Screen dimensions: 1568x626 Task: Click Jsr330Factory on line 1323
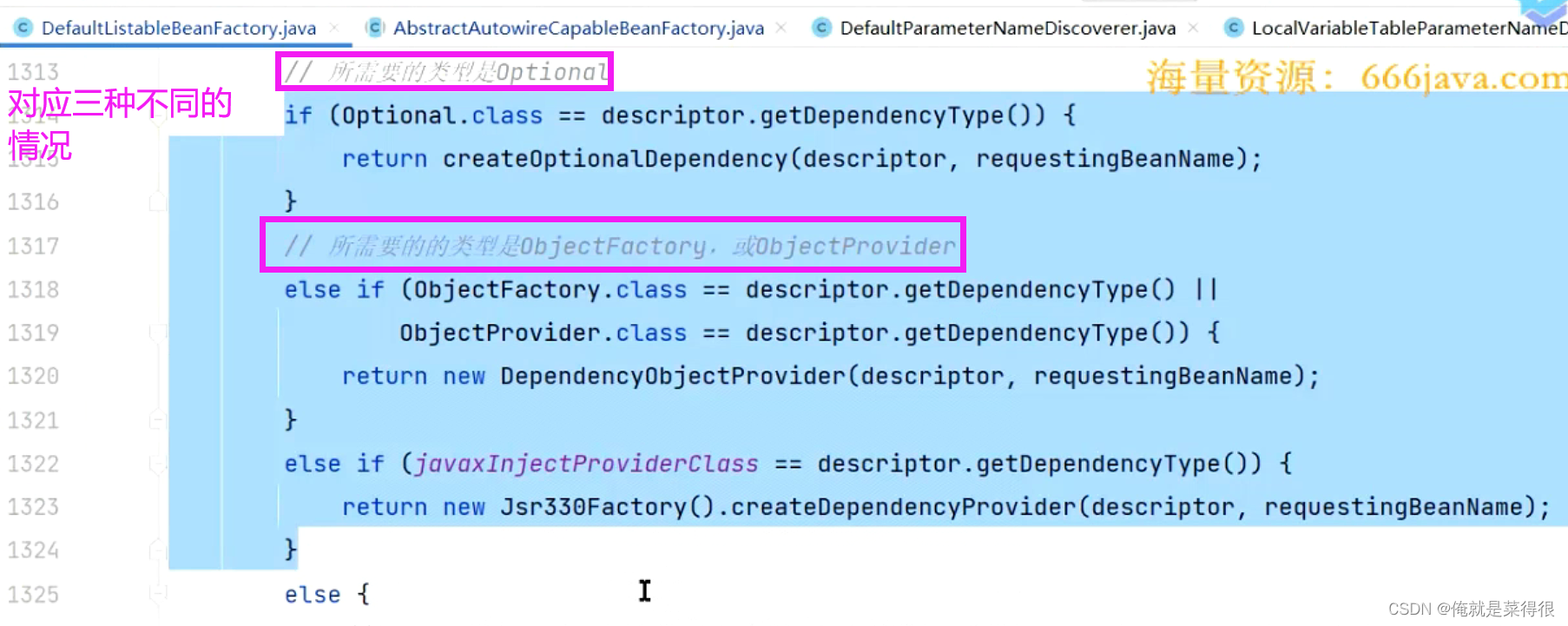[x=593, y=507]
